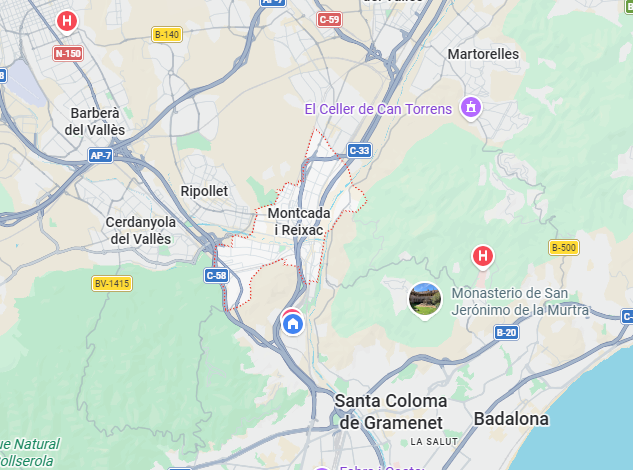Select the hospital marker near B-500
The height and width of the screenshot is (470, 633).
(x=482, y=256)
